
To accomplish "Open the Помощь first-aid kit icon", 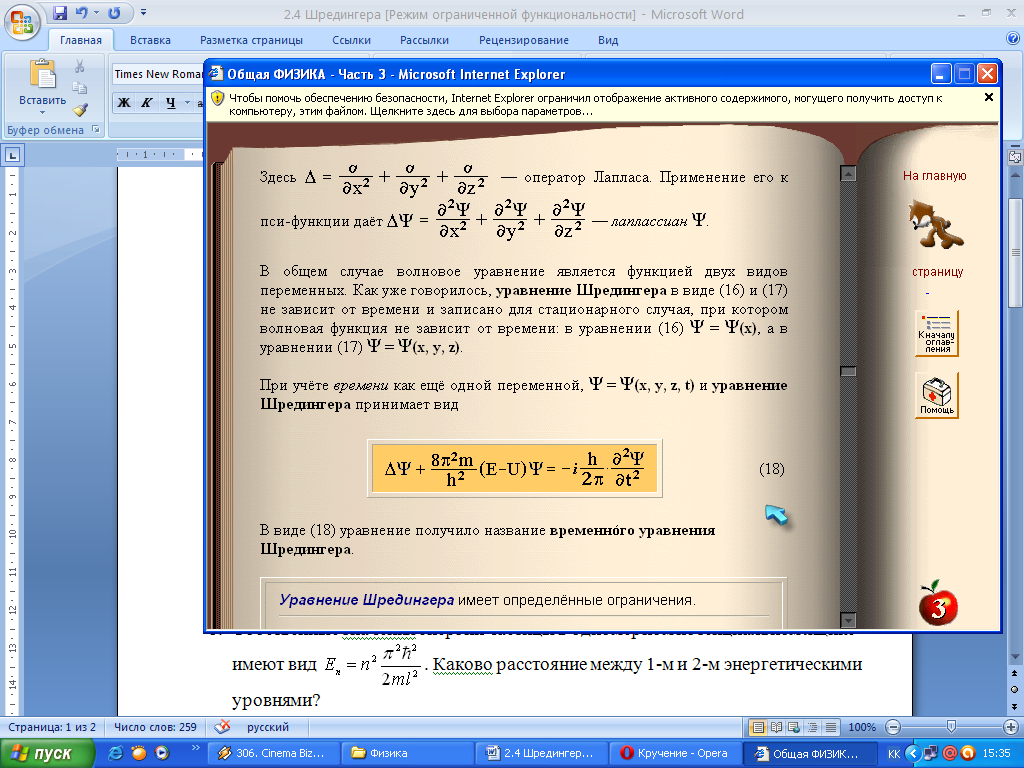I will (936, 396).
